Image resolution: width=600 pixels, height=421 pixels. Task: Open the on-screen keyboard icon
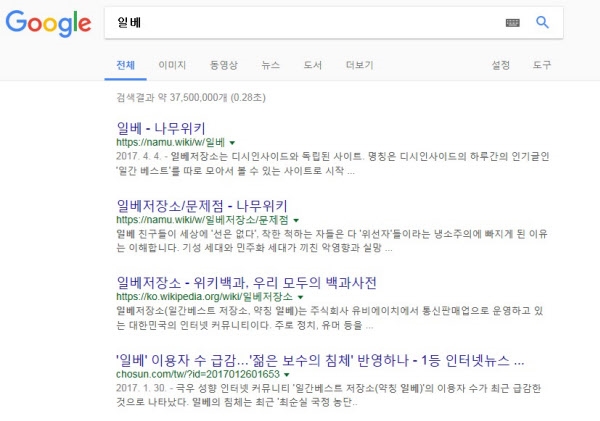[512, 23]
